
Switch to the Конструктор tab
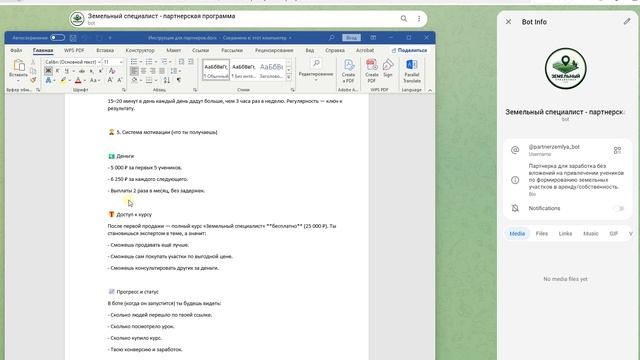[140, 50]
